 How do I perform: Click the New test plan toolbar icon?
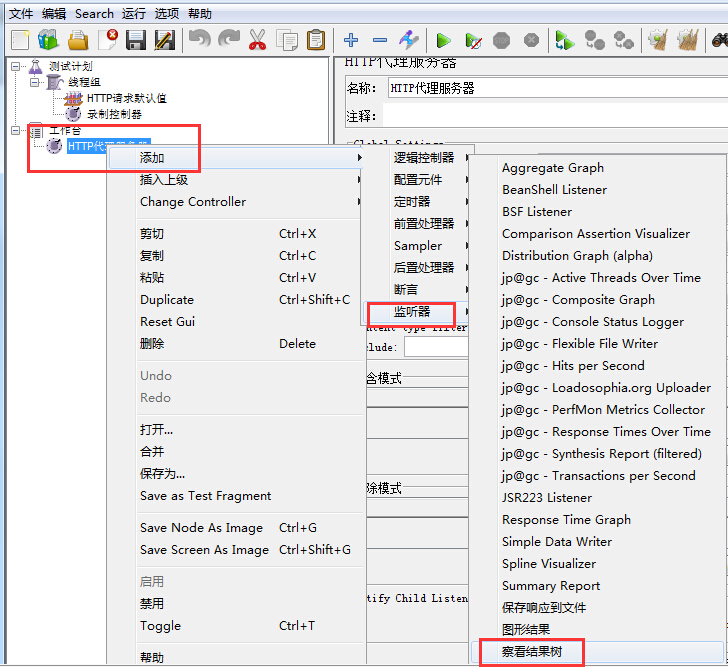pyautogui.click(x=20, y=40)
